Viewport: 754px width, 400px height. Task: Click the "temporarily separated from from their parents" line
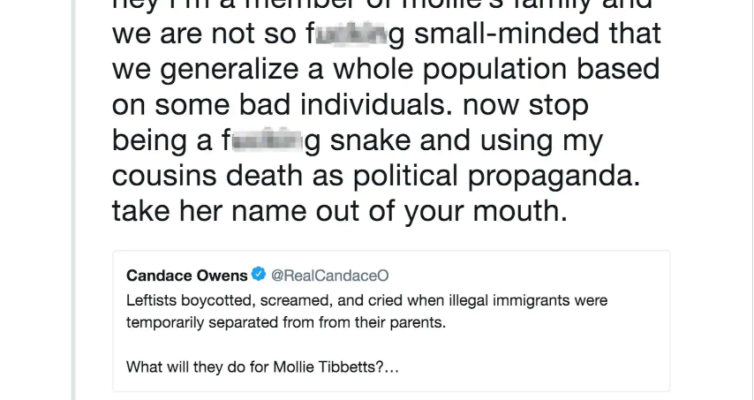click(286, 323)
